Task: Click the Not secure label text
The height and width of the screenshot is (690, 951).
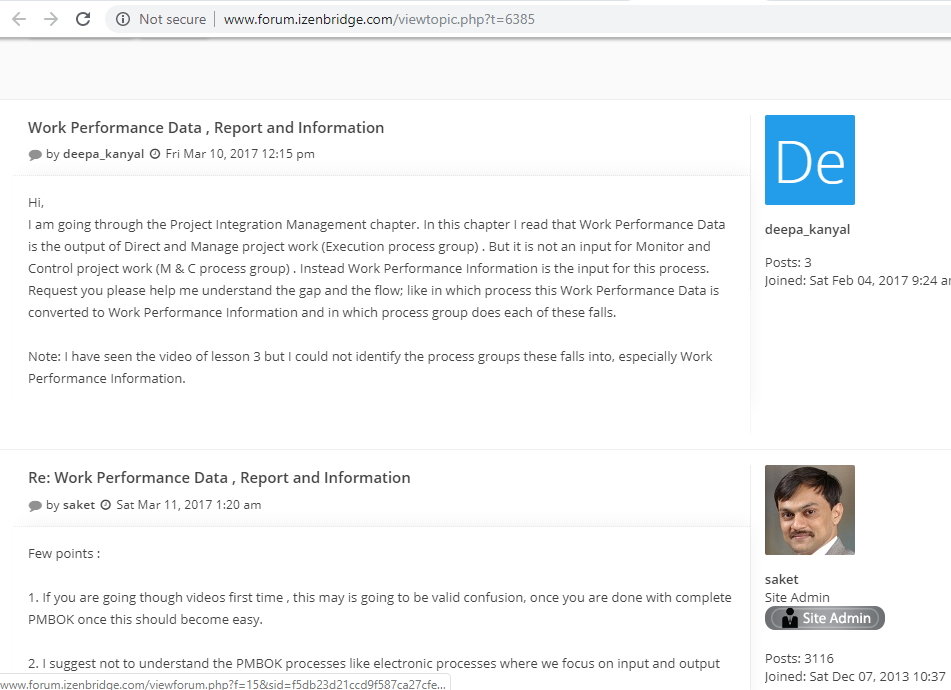Action: point(172,19)
